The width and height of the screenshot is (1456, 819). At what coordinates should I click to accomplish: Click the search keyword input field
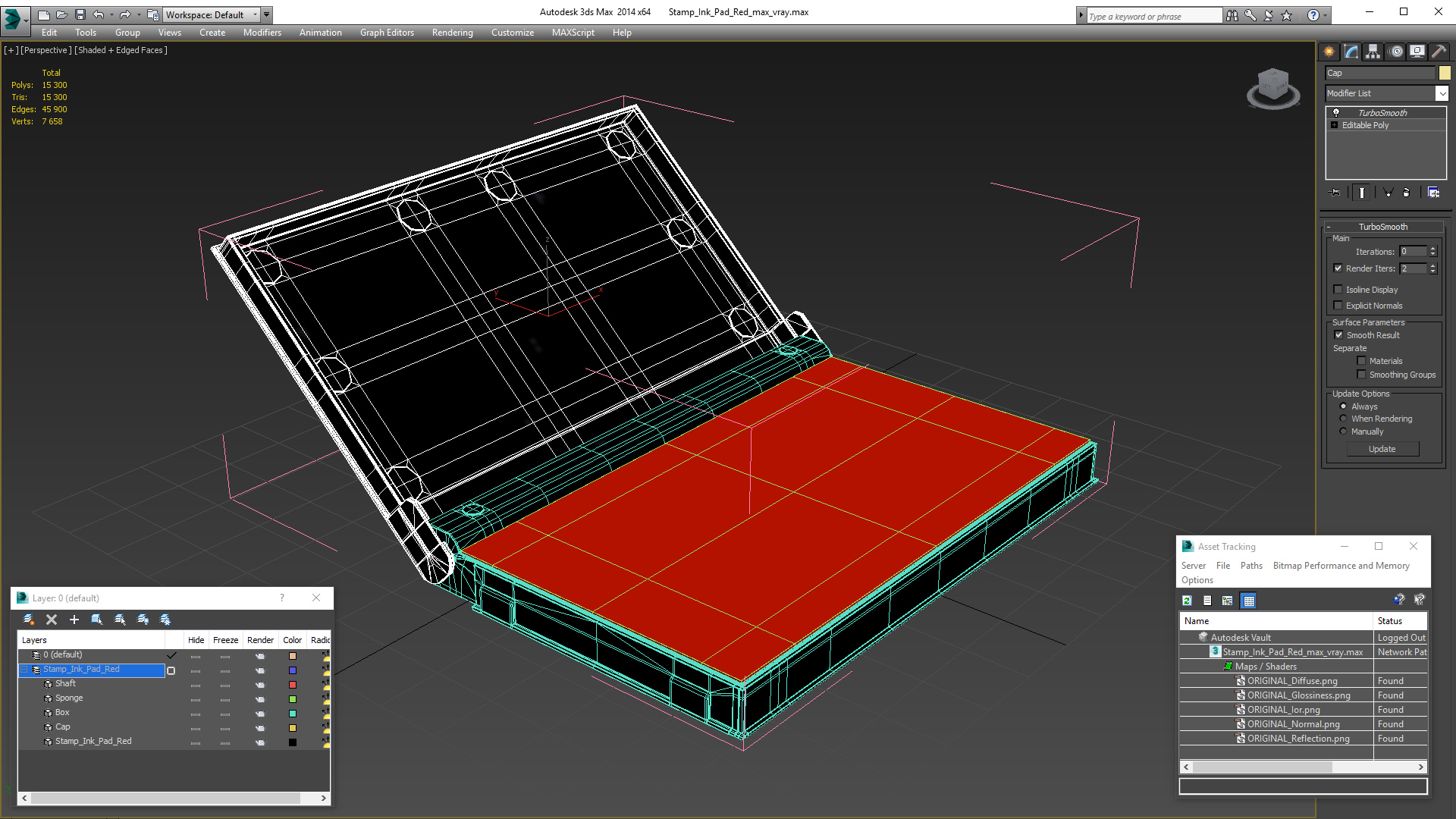(x=1154, y=16)
